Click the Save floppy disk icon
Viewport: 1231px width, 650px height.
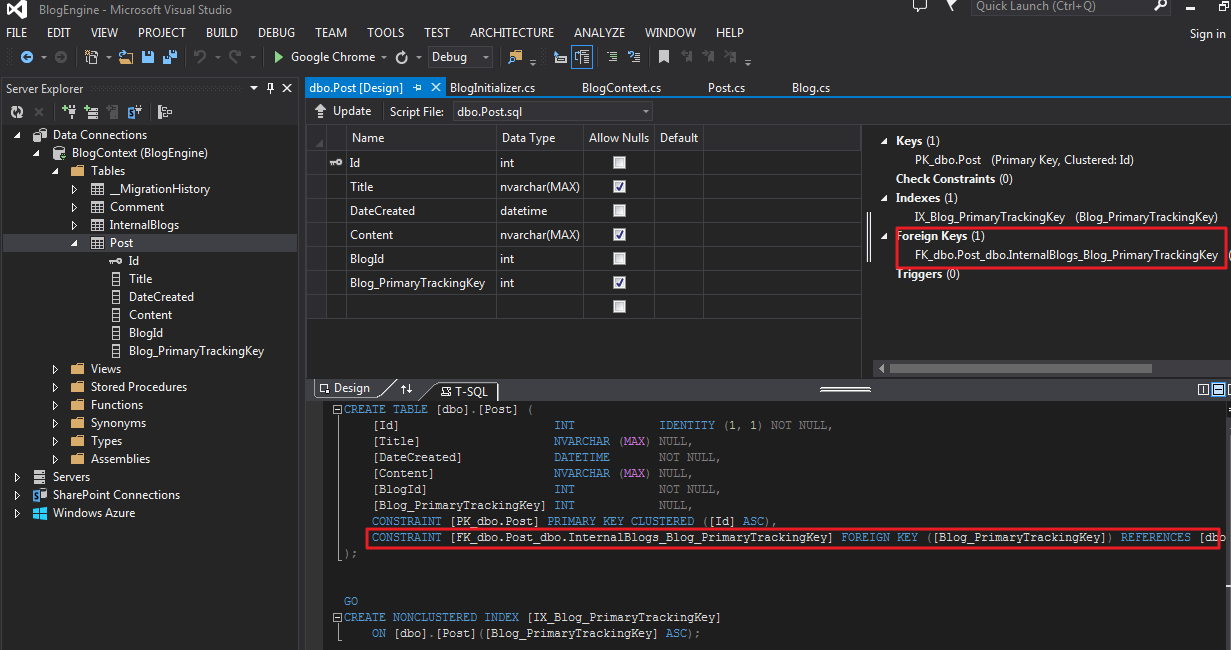pyautogui.click(x=148, y=58)
